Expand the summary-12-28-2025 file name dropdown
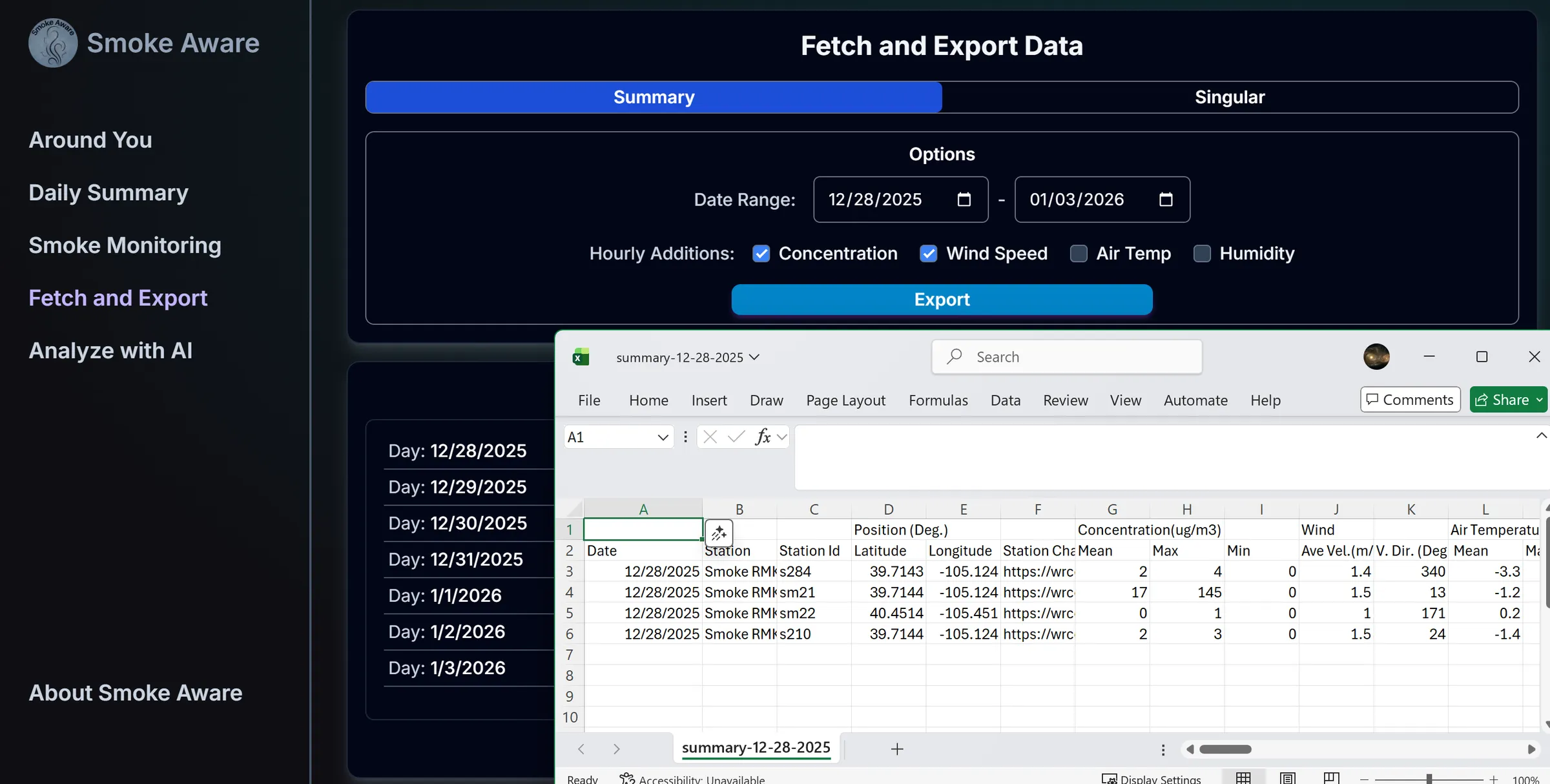The height and width of the screenshot is (784, 1550). (x=754, y=357)
